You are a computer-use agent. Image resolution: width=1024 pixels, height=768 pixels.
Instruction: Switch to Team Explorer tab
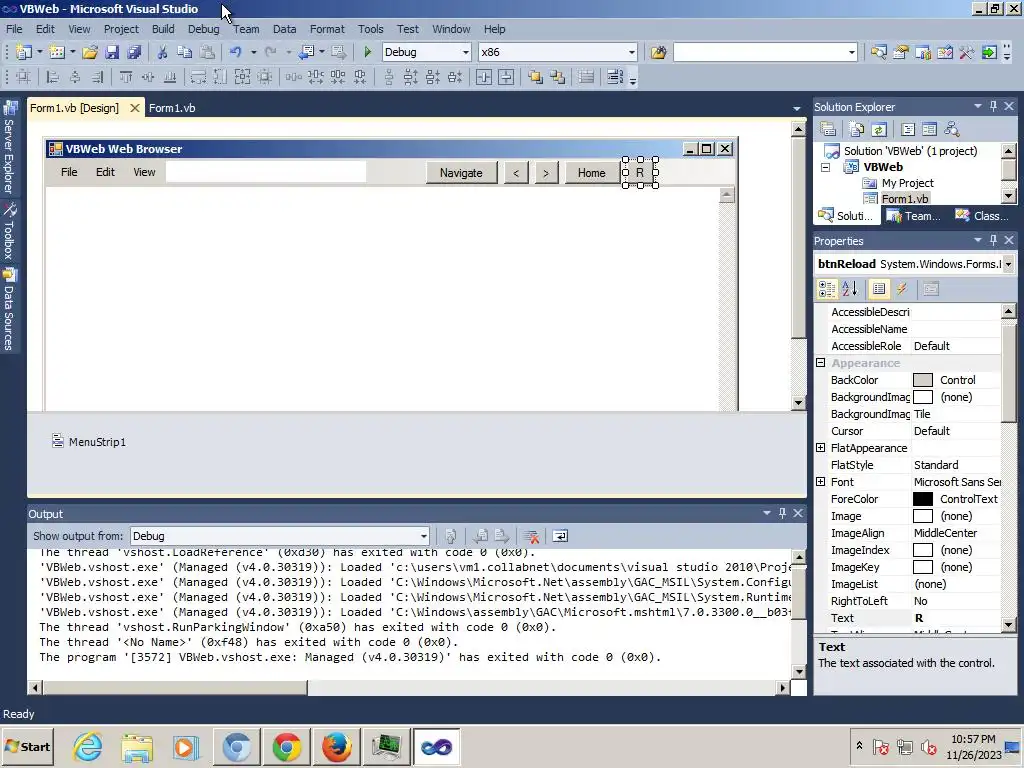point(914,216)
